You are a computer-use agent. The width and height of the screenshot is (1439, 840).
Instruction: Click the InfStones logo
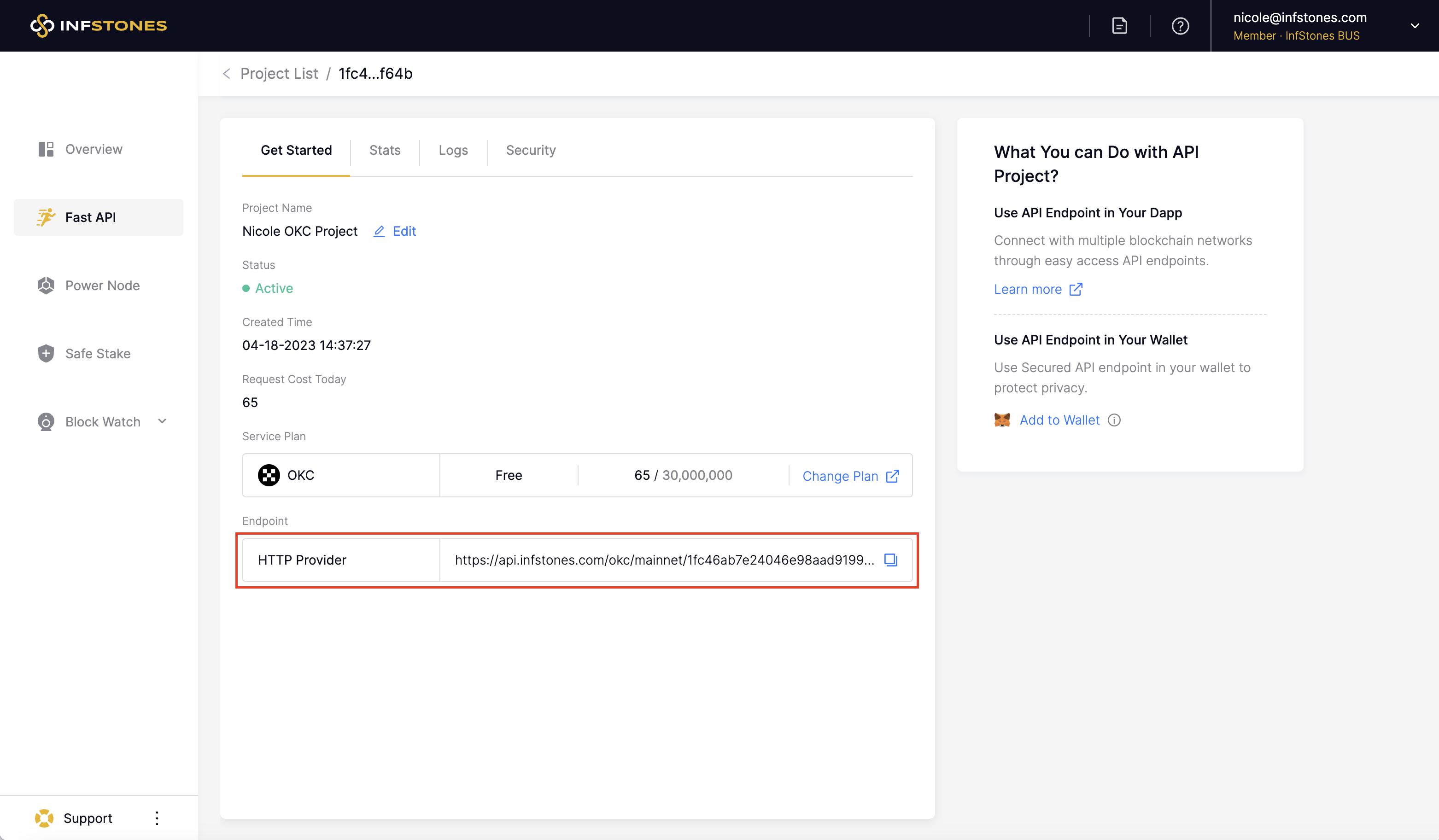(x=98, y=26)
